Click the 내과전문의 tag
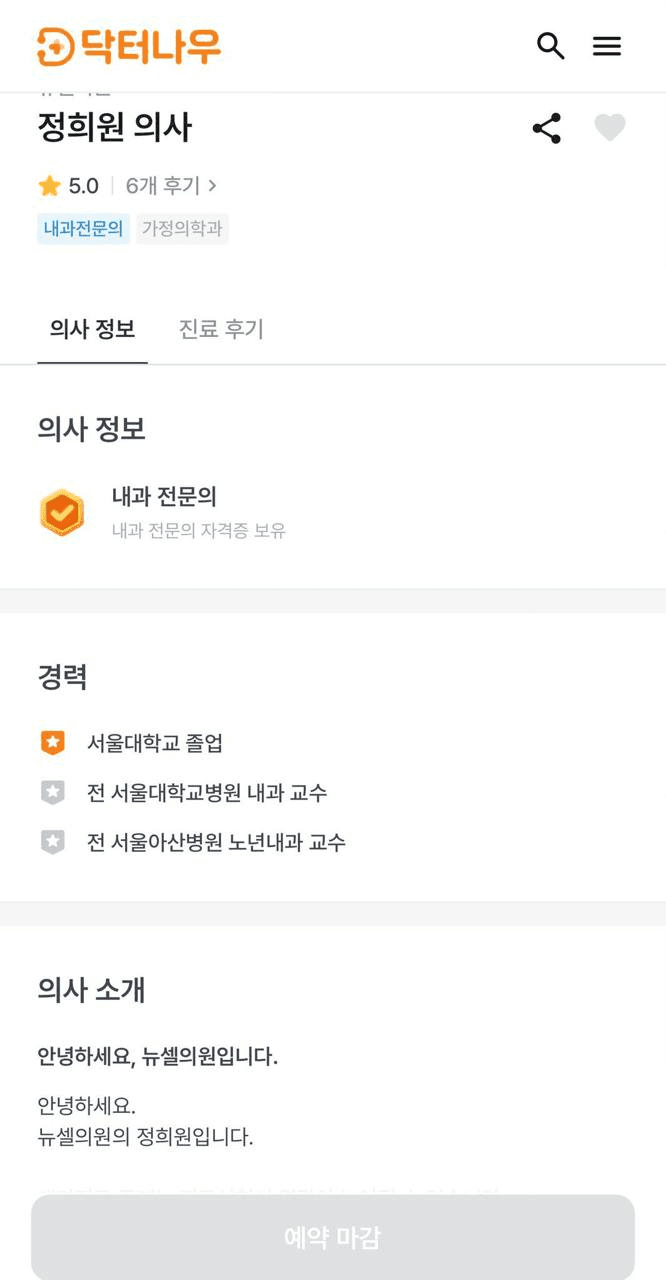 tap(83, 229)
